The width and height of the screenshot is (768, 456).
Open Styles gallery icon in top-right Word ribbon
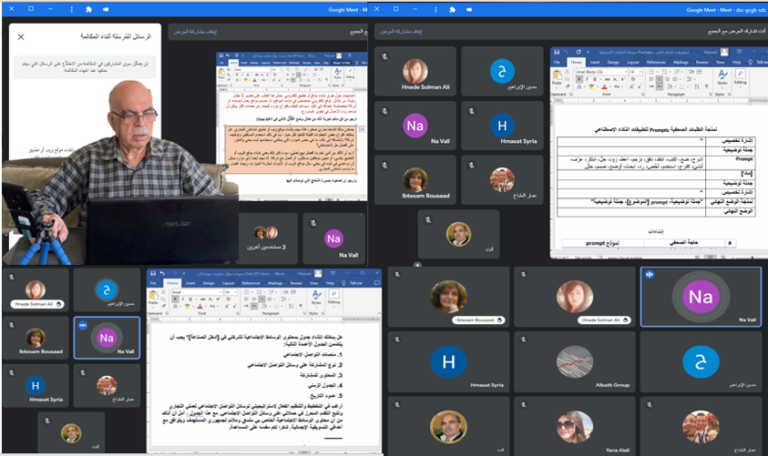pos(720,76)
